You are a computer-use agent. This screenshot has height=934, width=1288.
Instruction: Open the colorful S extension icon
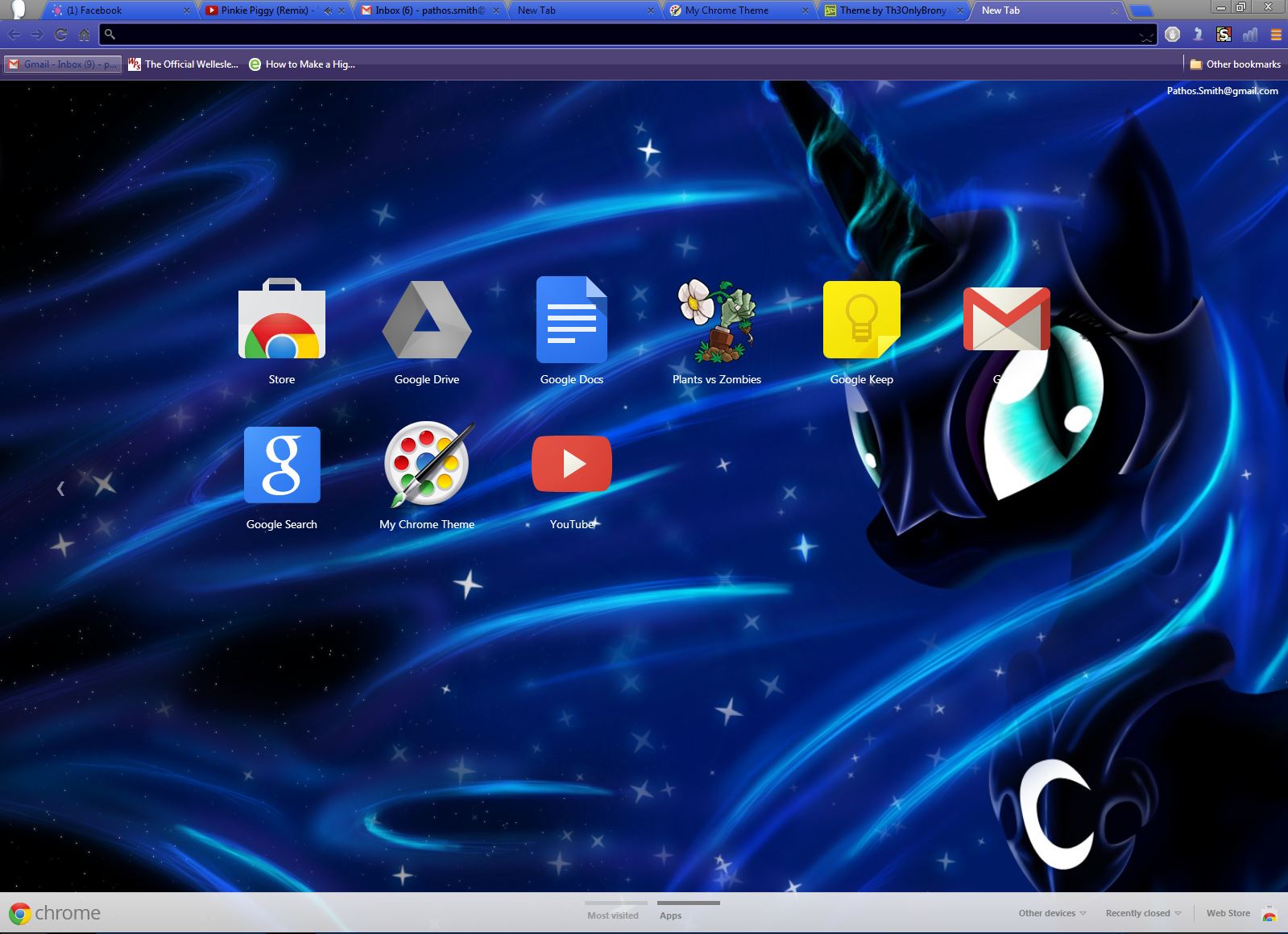1224,35
